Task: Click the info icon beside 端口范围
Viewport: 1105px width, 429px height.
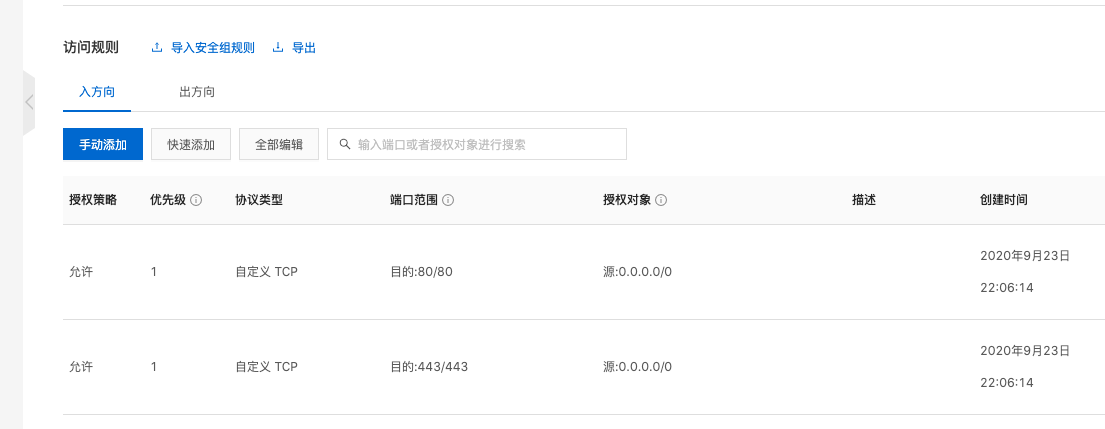Action: [x=448, y=200]
